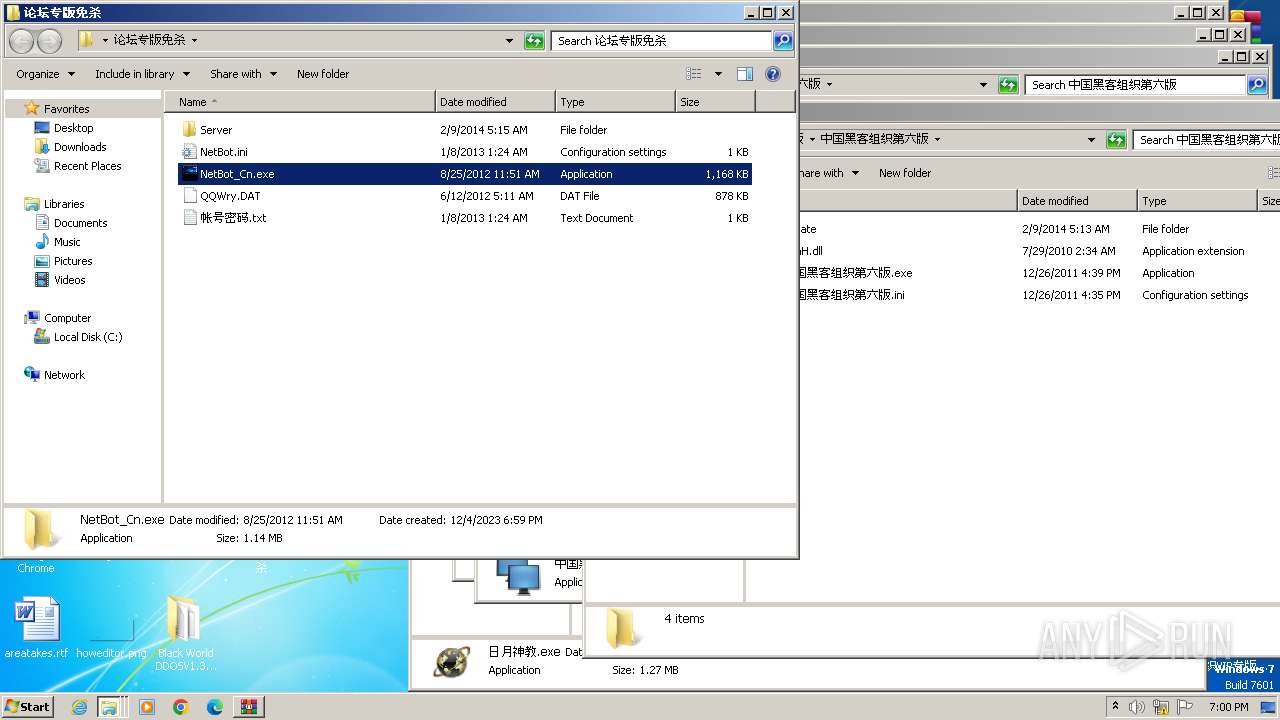Launch Edge from taskbar
This screenshot has height=720, width=1280.
point(215,707)
